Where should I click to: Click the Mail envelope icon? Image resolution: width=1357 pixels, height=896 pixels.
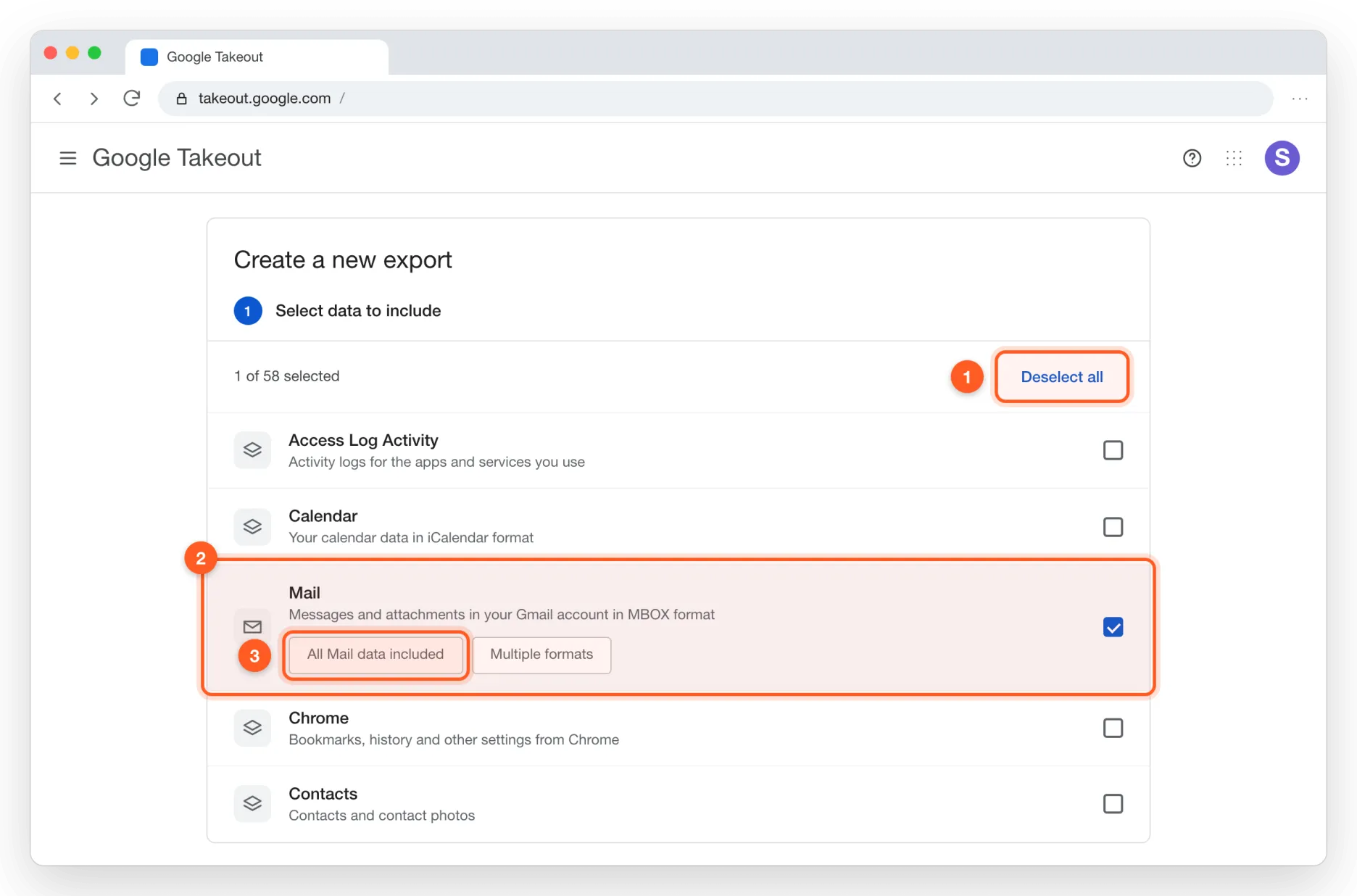click(252, 626)
